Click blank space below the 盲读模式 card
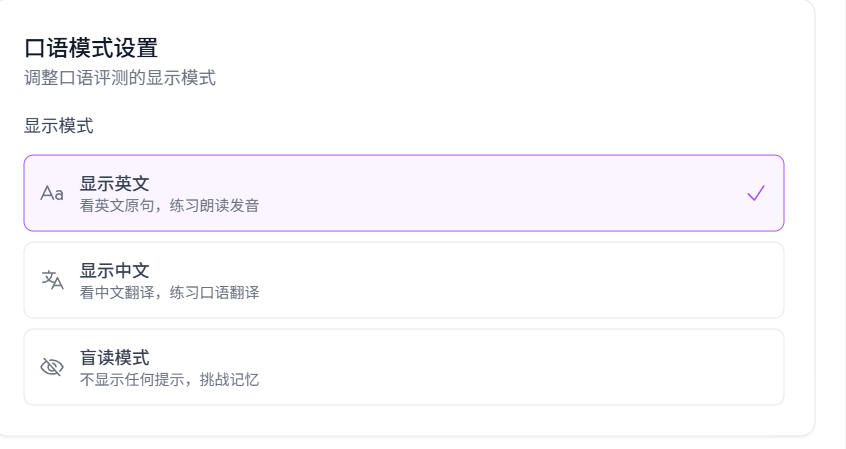This screenshot has width=846, height=449. click(x=400, y=420)
